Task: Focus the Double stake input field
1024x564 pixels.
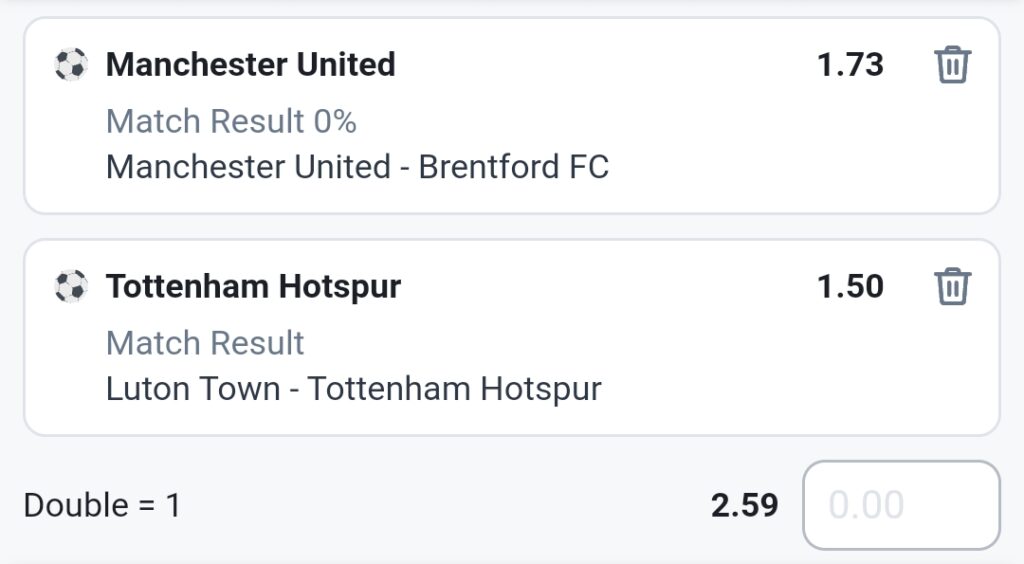Action: coord(901,505)
